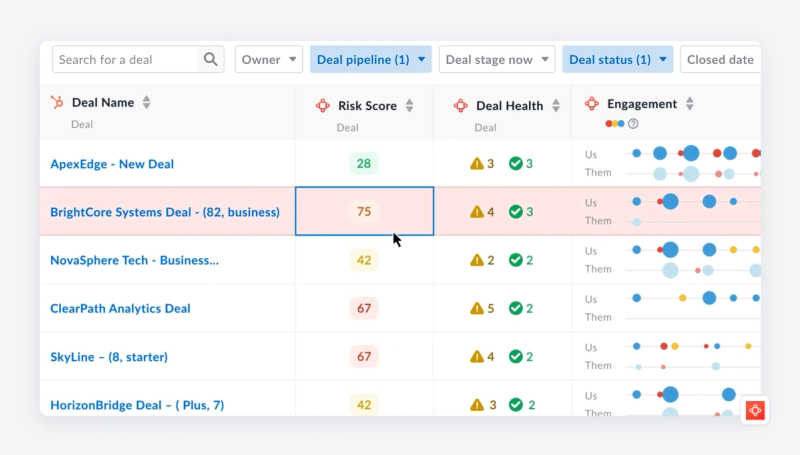Click ApexEdge risk score 28
The image size is (800, 455).
click(364, 163)
